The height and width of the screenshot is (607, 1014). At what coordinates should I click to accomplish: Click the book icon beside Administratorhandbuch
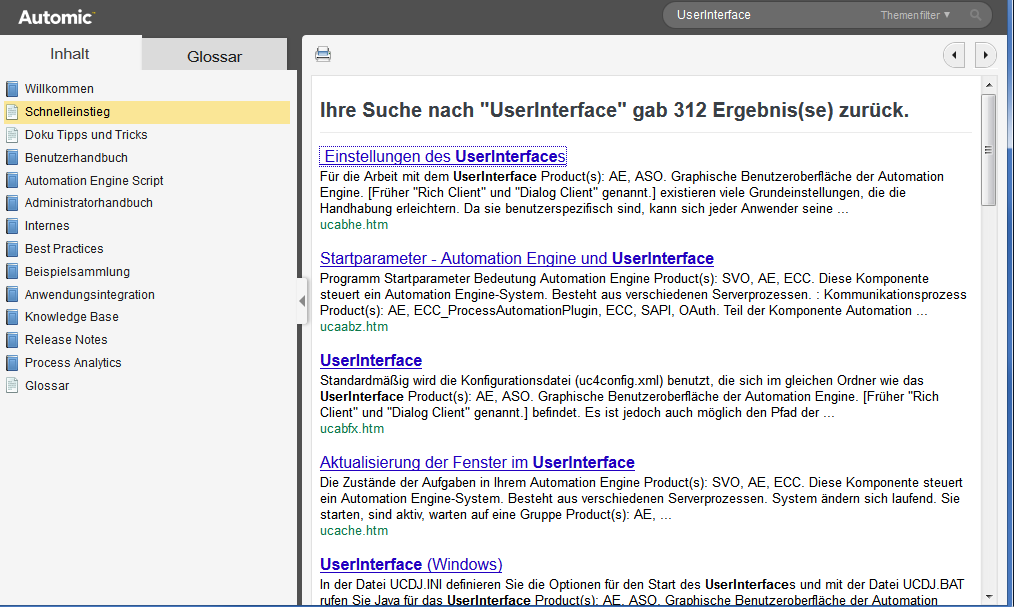pyautogui.click(x=12, y=203)
